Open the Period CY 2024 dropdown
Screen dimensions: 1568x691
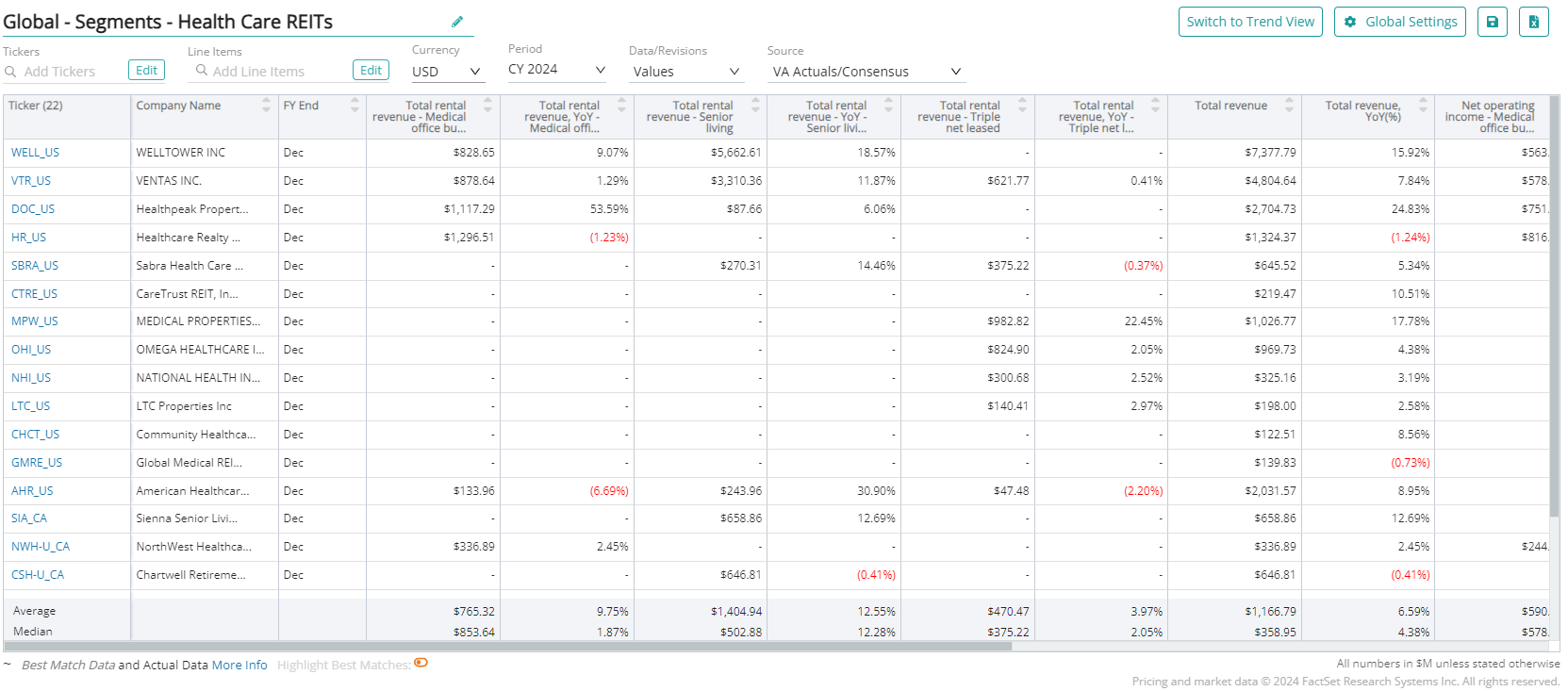click(x=556, y=70)
